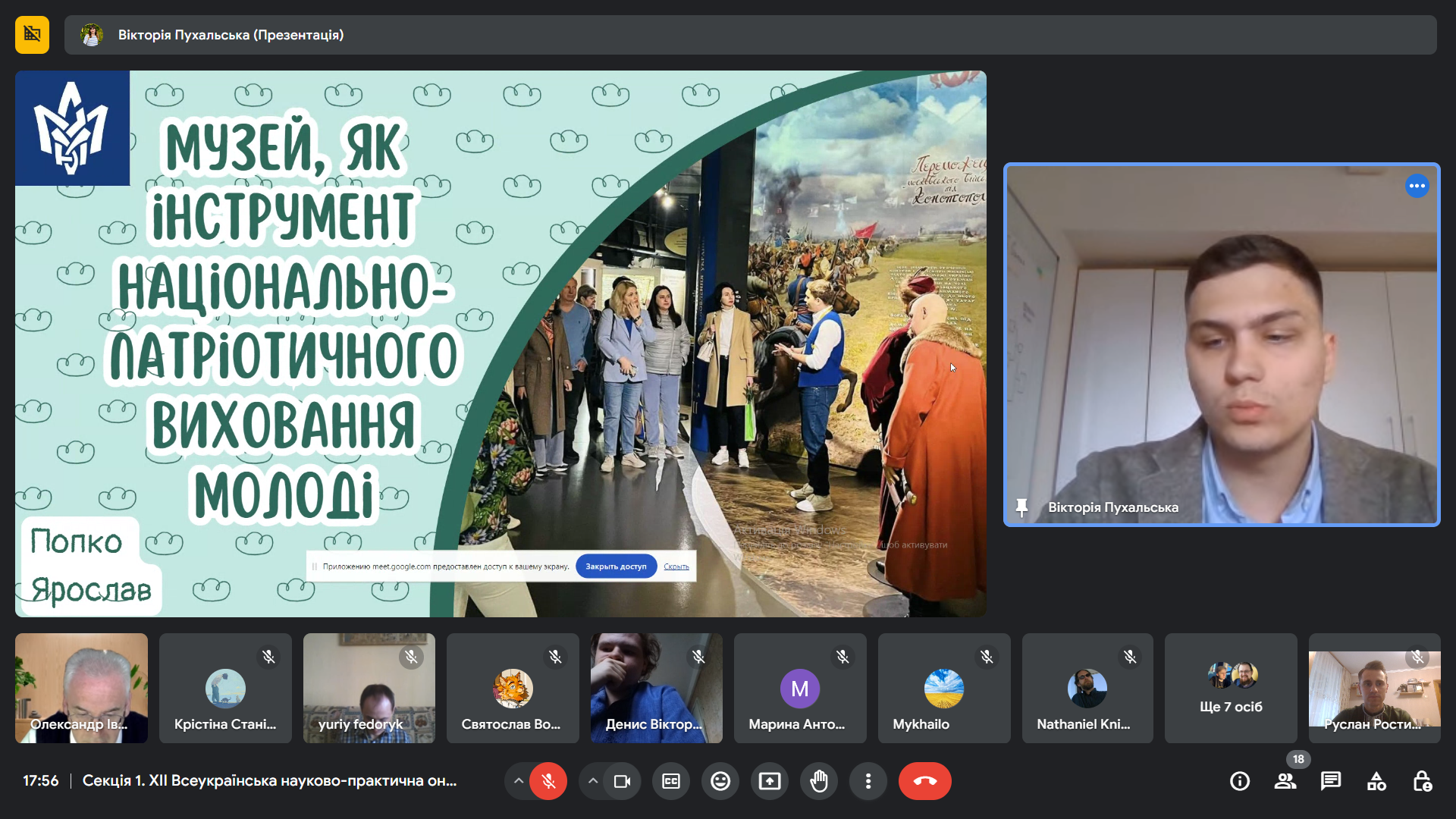Open host controls lock icon
The width and height of the screenshot is (1456, 819).
point(1422,781)
